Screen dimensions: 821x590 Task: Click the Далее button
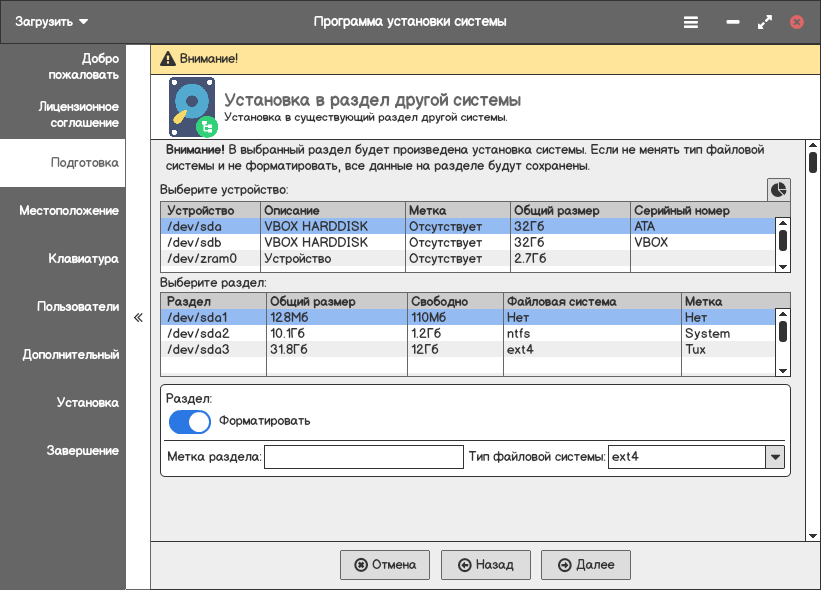[586, 565]
